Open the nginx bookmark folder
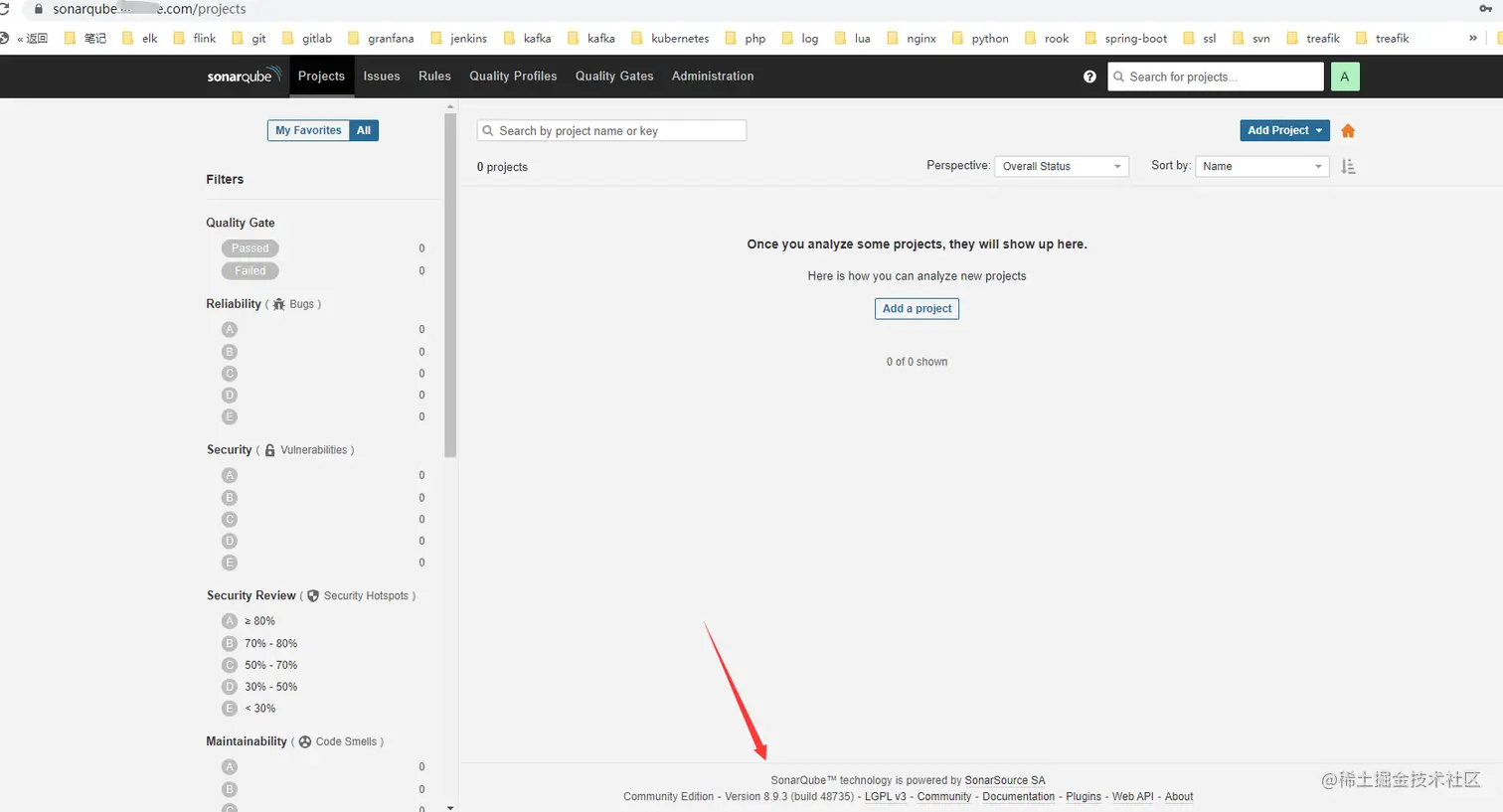Screen dimensions: 1503x812 [x=912, y=38]
